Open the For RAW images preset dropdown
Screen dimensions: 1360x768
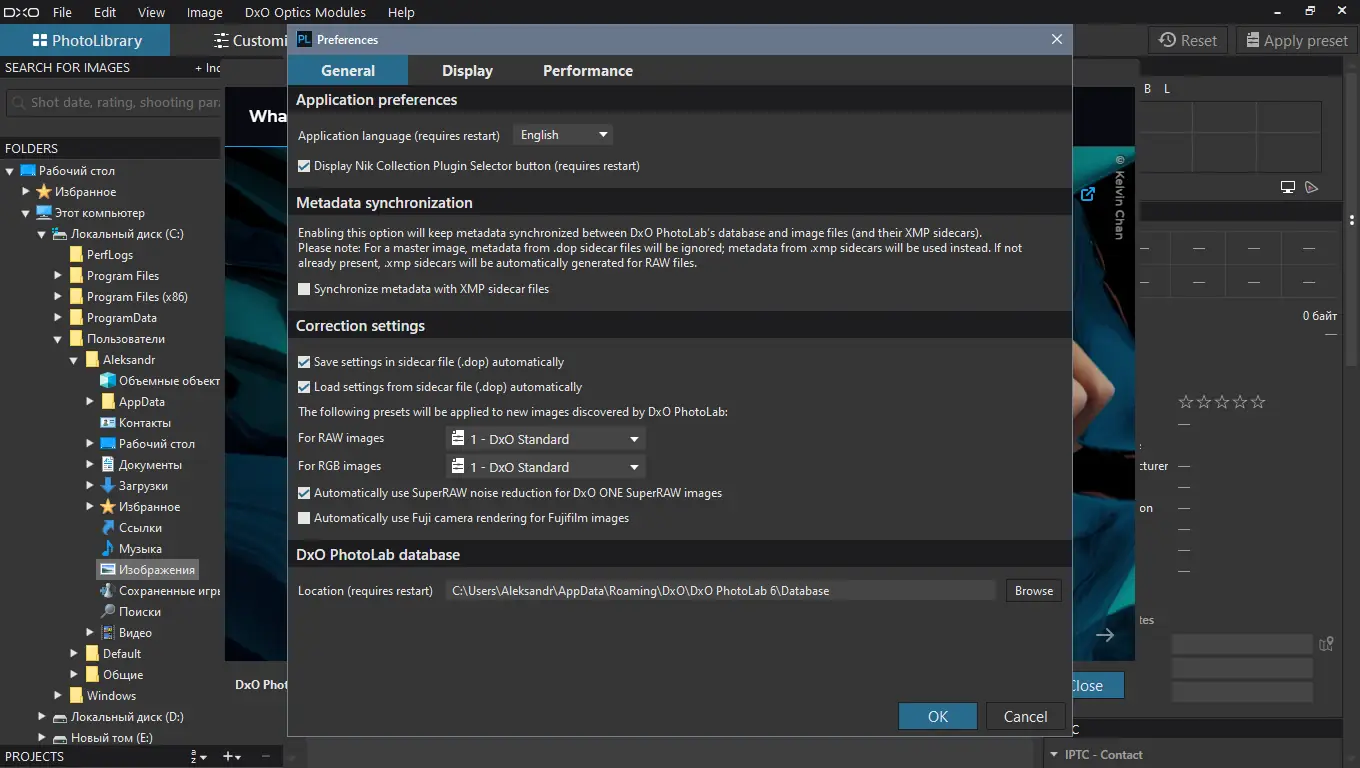pos(545,439)
